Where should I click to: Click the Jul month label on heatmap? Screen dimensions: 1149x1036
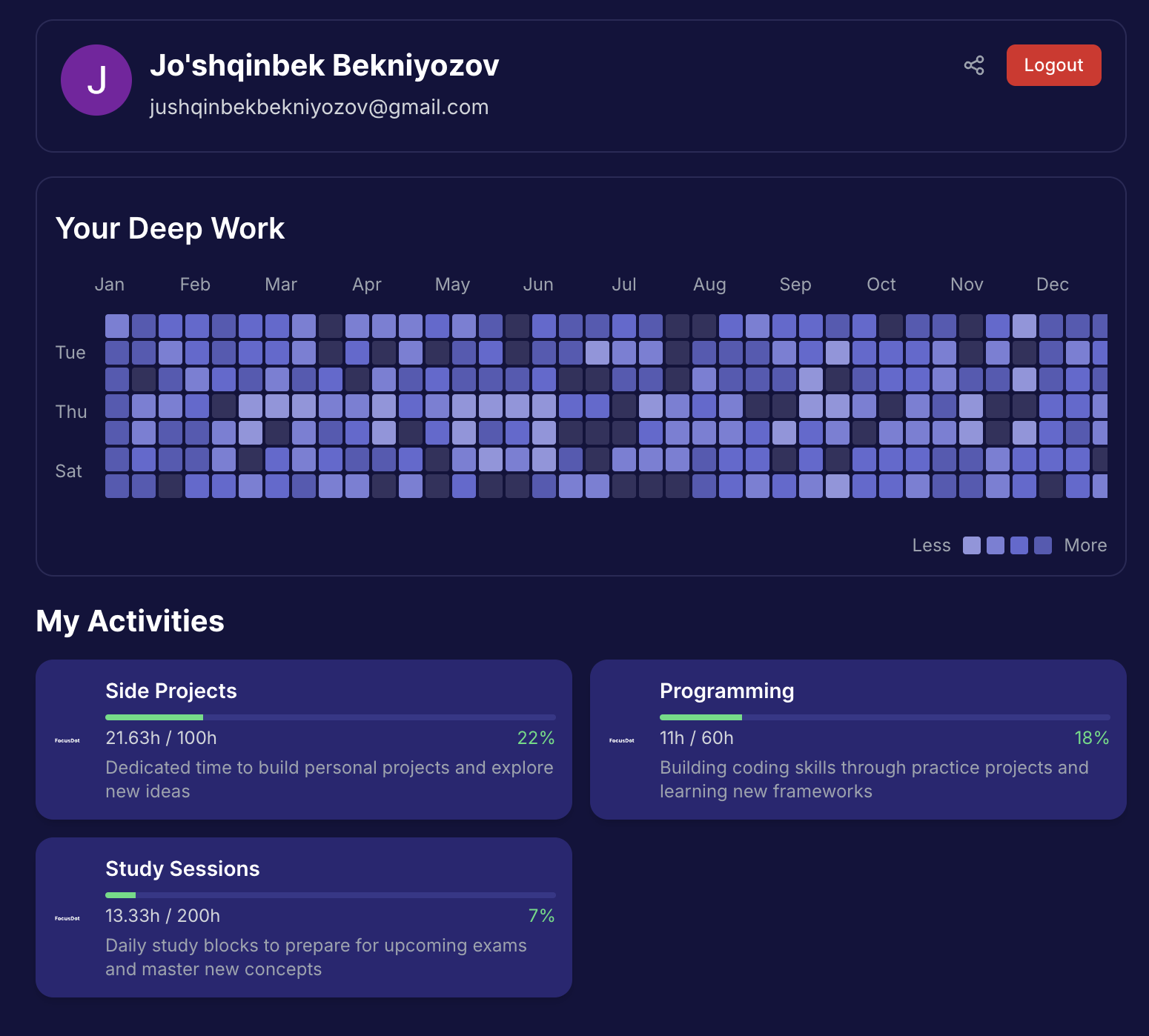pyautogui.click(x=624, y=285)
